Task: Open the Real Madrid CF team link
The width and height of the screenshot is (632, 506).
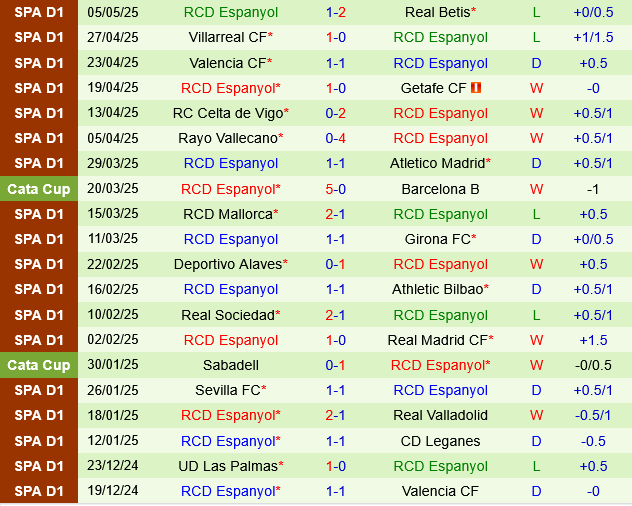Action: (x=440, y=340)
